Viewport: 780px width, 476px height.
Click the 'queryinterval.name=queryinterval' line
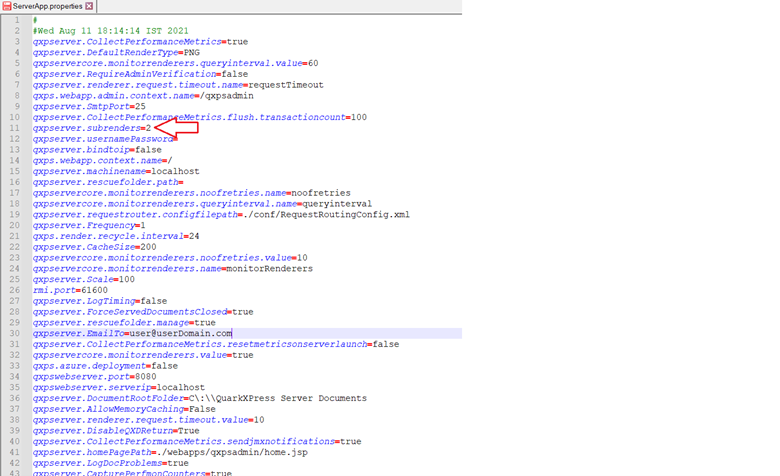click(202, 204)
